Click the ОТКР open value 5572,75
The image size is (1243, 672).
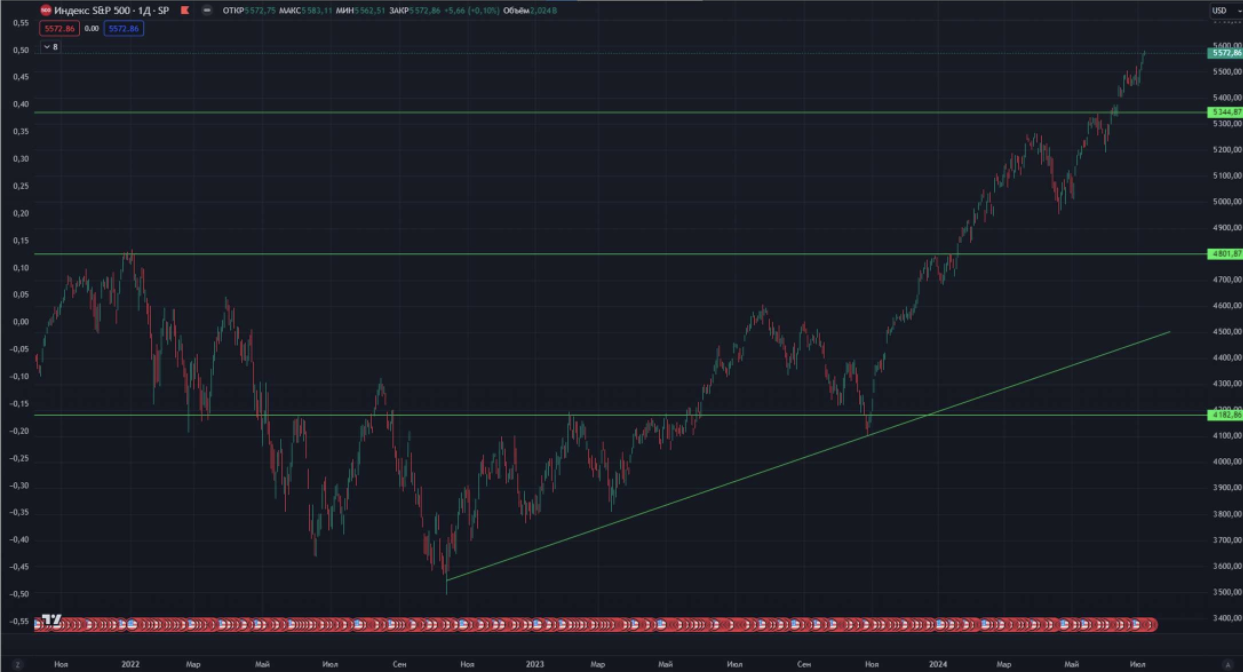pyautogui.click(x=258, y=10)
